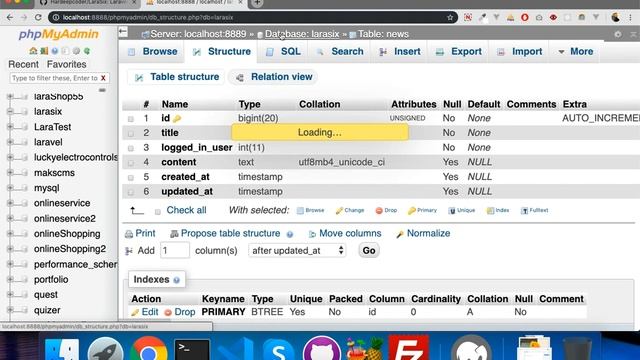Drop the PRIMARY index
The width and height of the screenshot is (640, 360).
coord(180,312)
